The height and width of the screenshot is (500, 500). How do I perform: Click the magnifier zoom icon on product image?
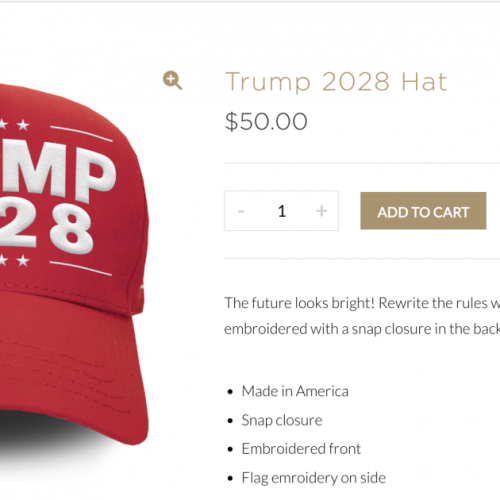(172, 80)
